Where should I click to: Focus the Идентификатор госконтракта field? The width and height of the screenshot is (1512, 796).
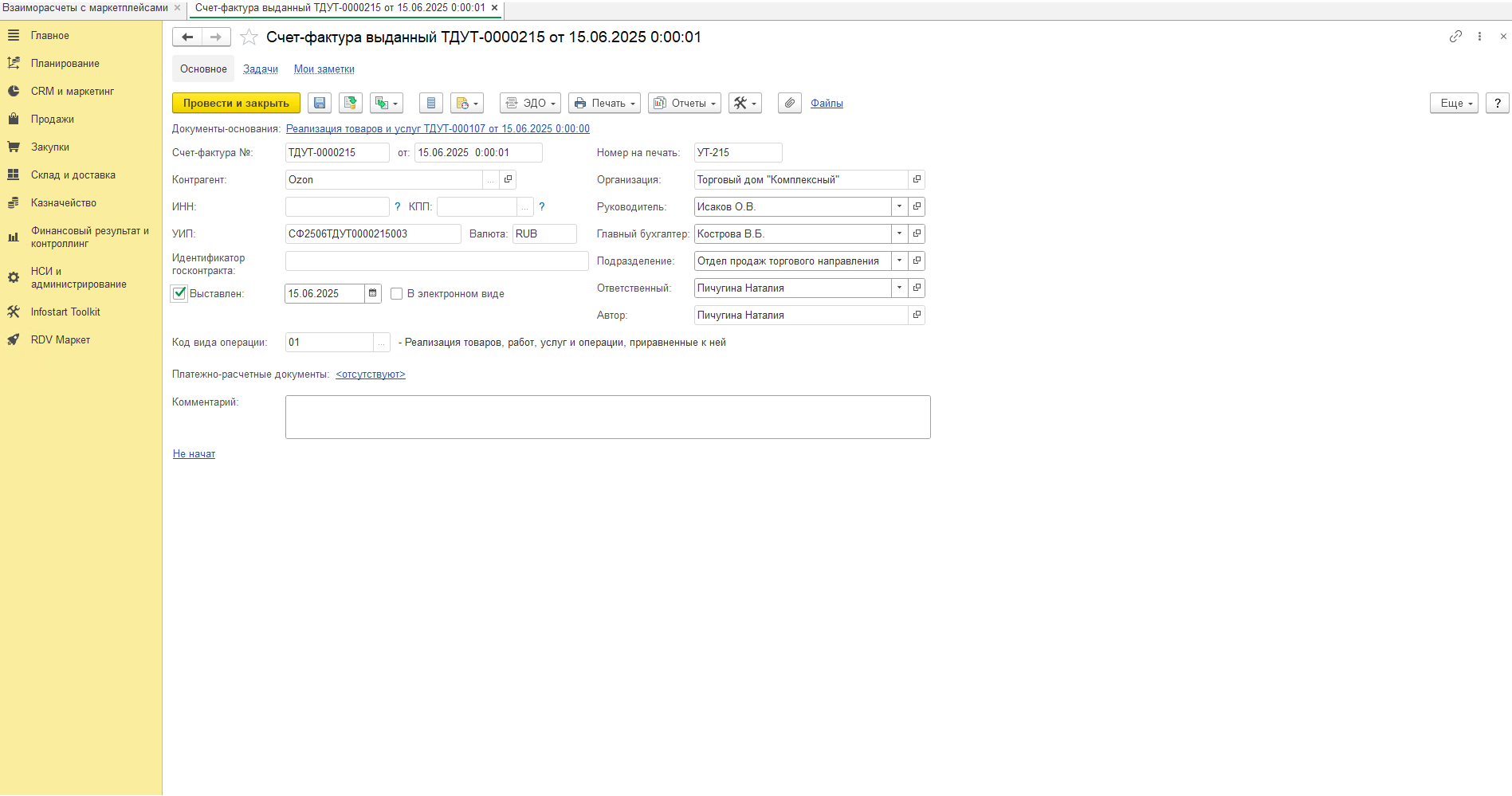pos(437,261)
